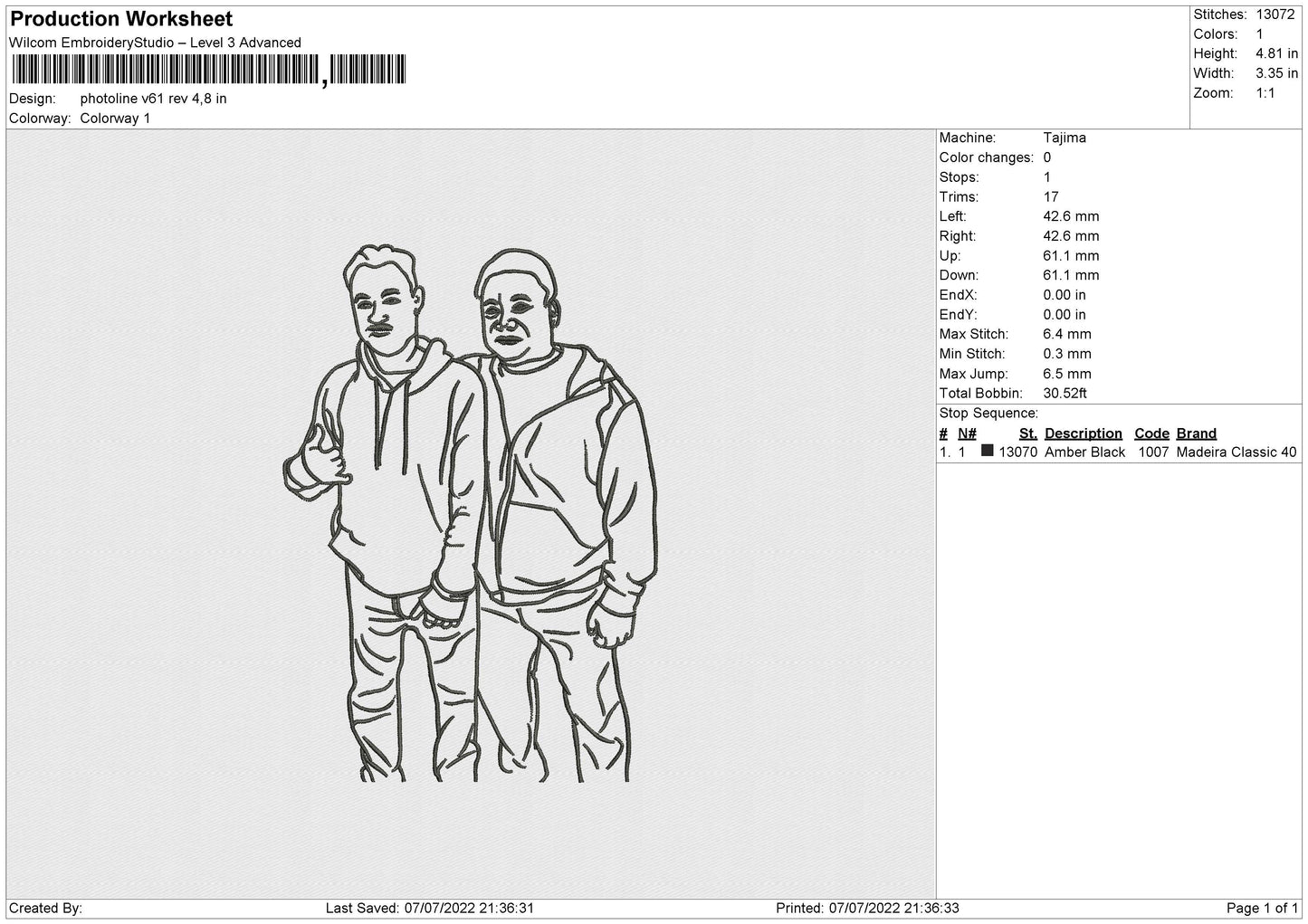Screen dimensions: 1308x924
Task: Click the 'Description' column header
Action: click(1083, 433)
